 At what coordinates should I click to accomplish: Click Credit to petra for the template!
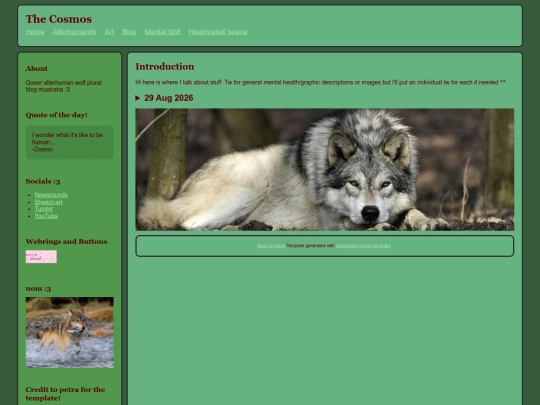(65, 394)
